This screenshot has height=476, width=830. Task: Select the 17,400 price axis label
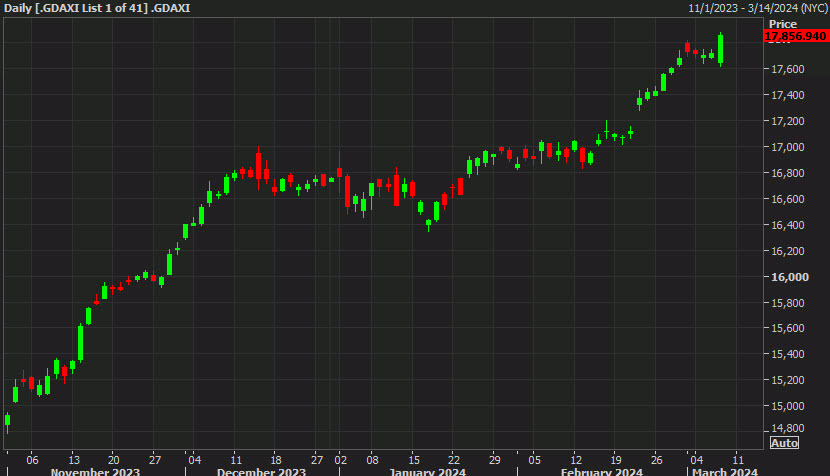coord(788,95)
